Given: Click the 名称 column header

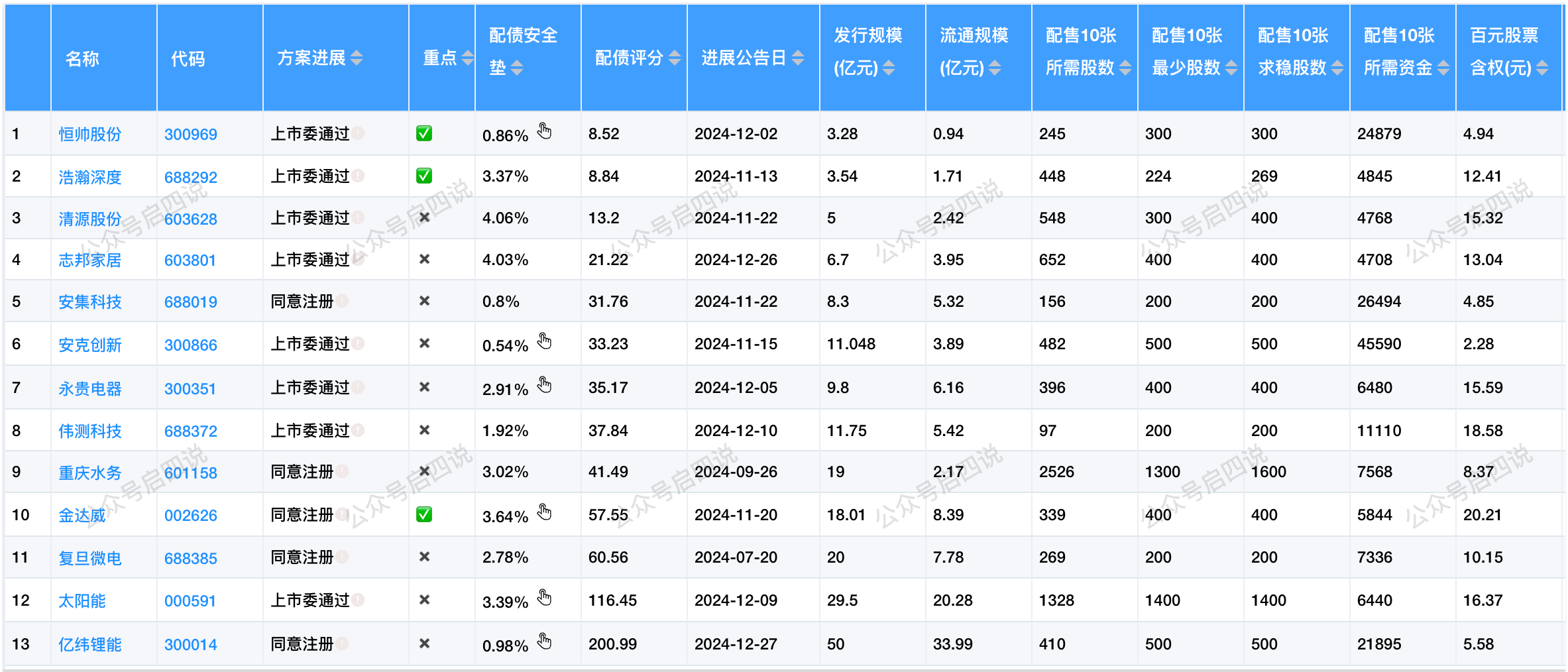Looking at the screenshot, I should (x=82, y=59).
